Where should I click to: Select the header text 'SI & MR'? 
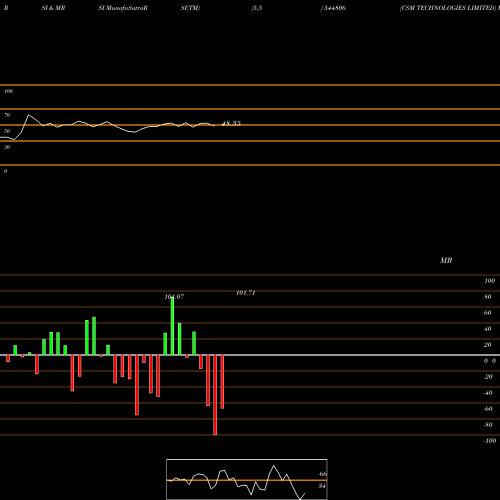click(53, 8)
